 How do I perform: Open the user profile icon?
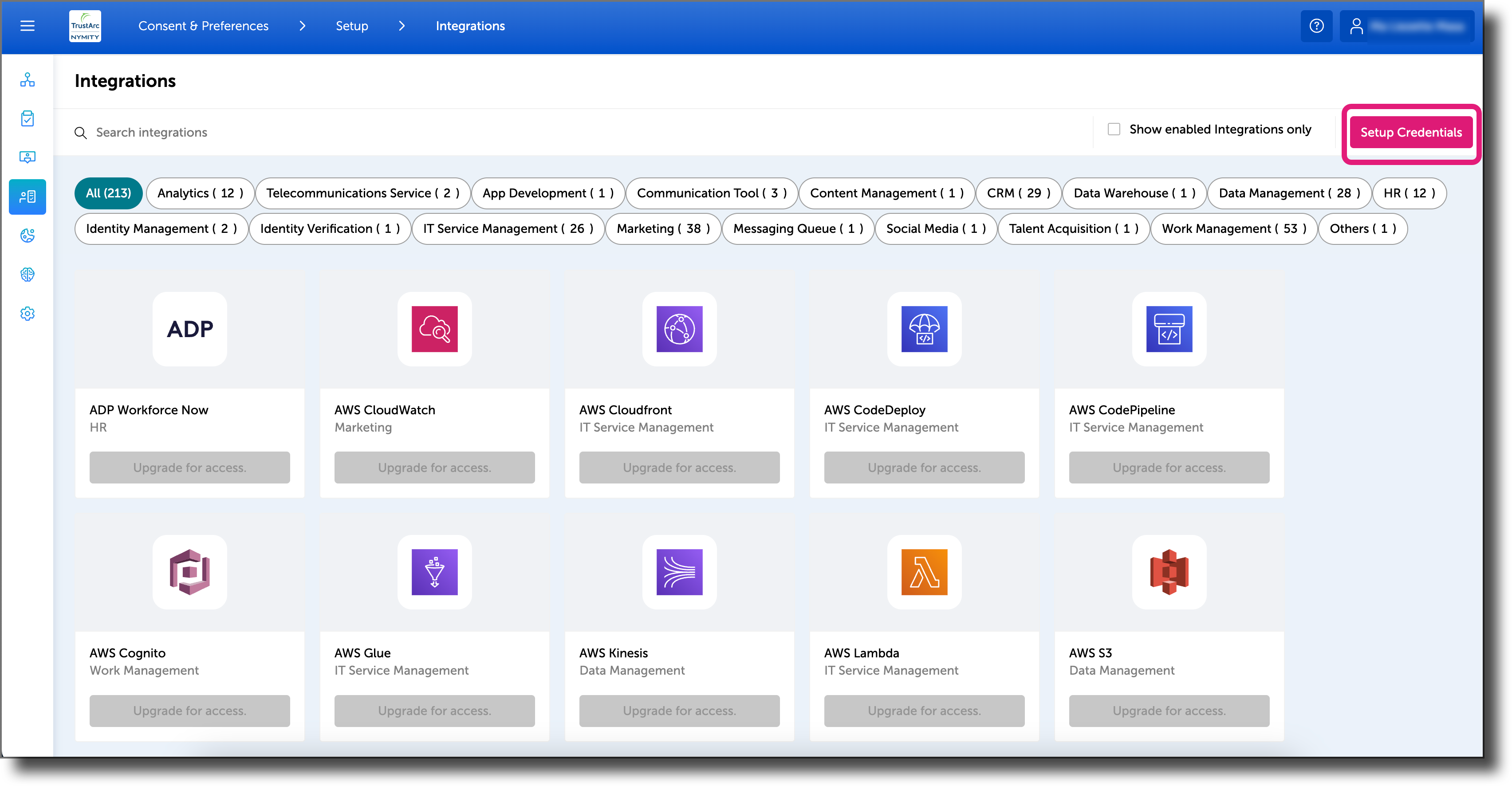(x=1356, y=26)
